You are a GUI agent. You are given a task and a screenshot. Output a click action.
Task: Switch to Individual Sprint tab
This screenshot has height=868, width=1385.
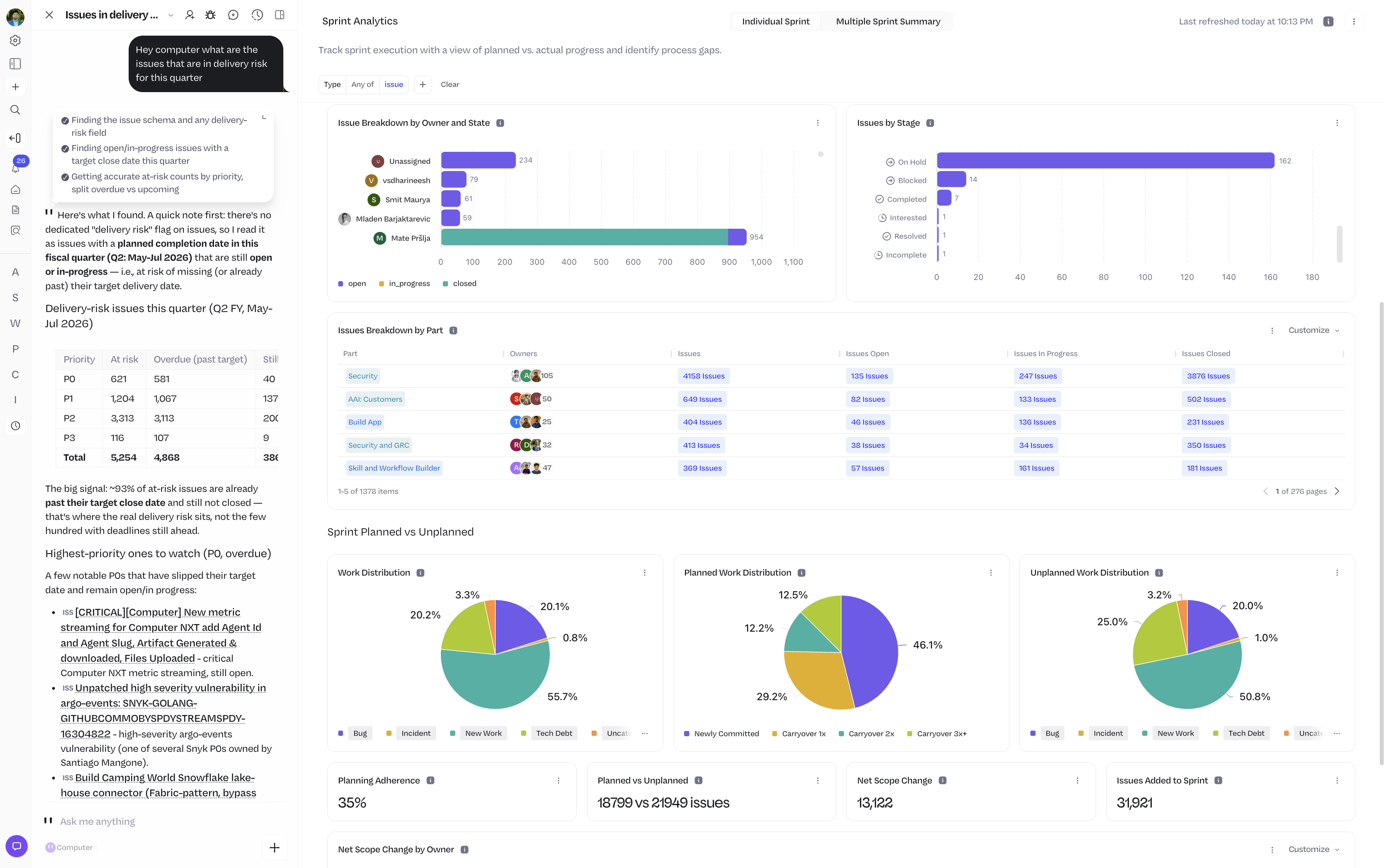point(776,21)
